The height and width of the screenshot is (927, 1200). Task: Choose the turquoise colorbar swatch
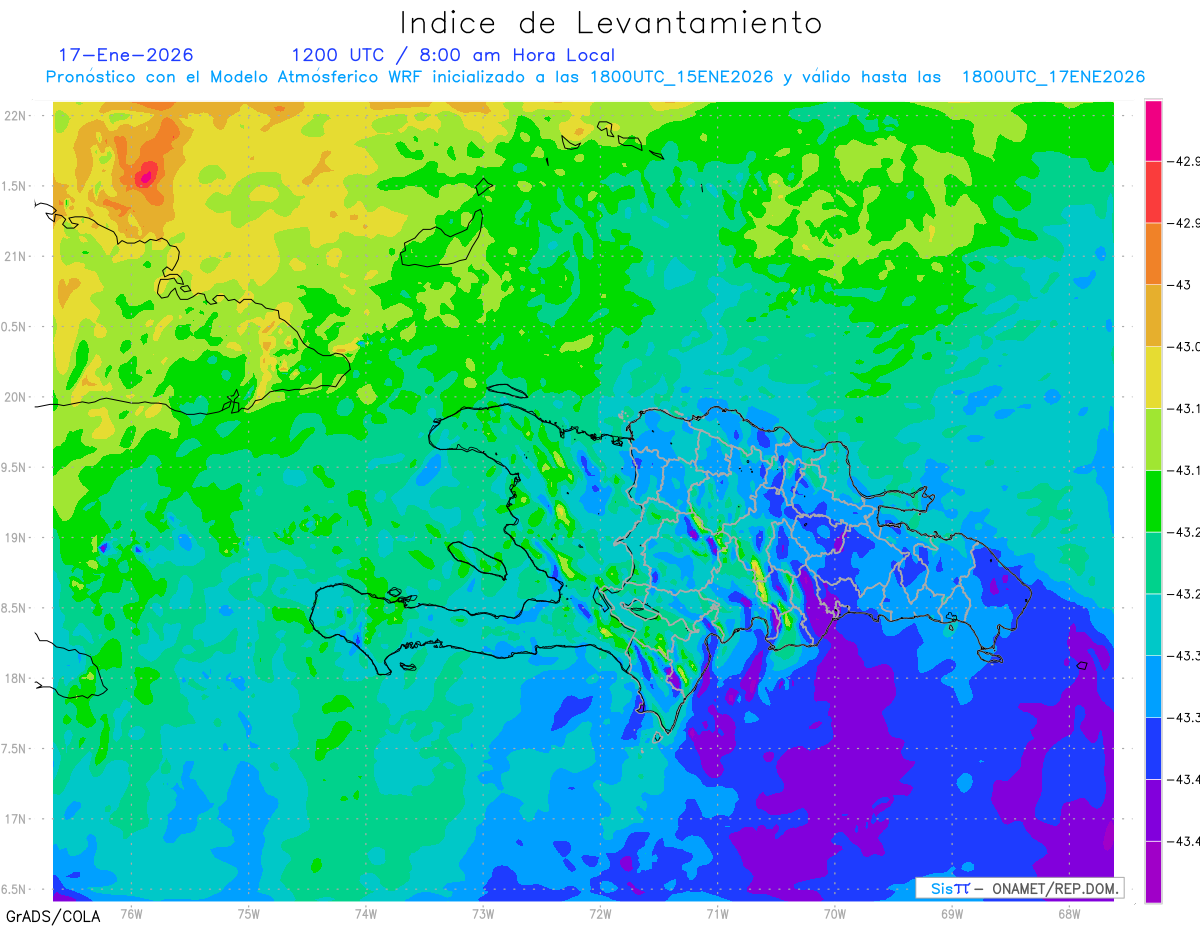click(1153, 626)
